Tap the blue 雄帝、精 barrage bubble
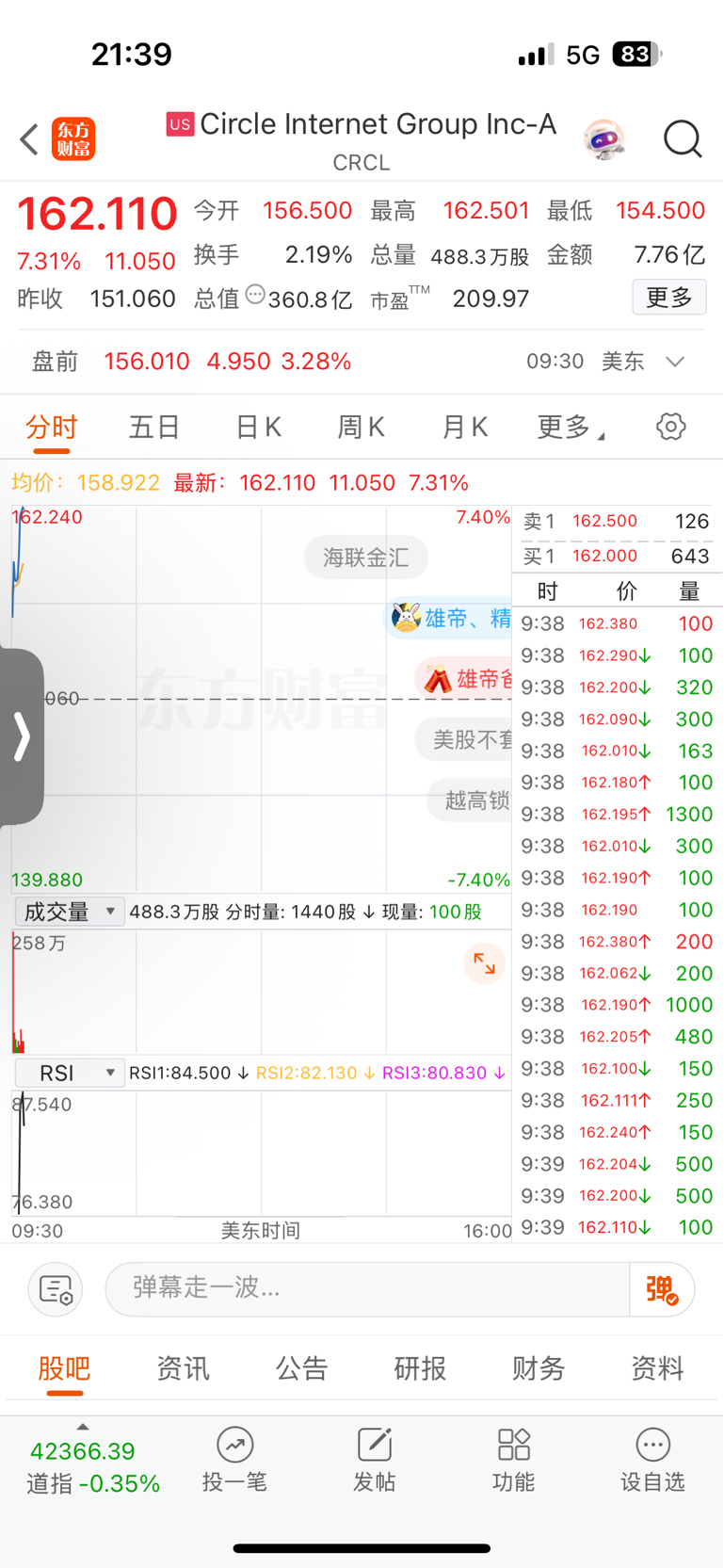The height and width of the screenshot is (1568, 724). [x=450, y=619]
